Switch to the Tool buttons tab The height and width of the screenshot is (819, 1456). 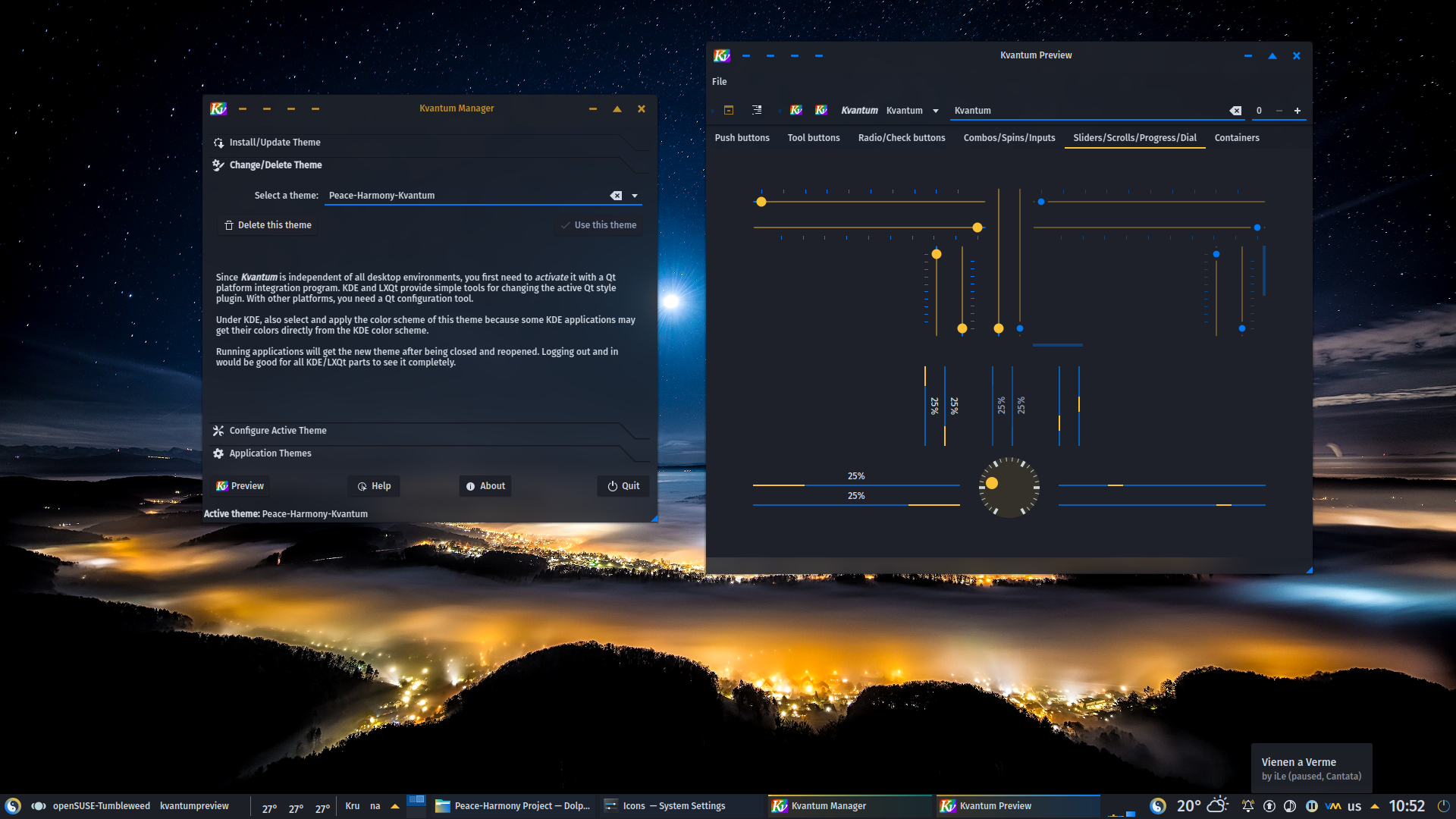pos(814,138)
